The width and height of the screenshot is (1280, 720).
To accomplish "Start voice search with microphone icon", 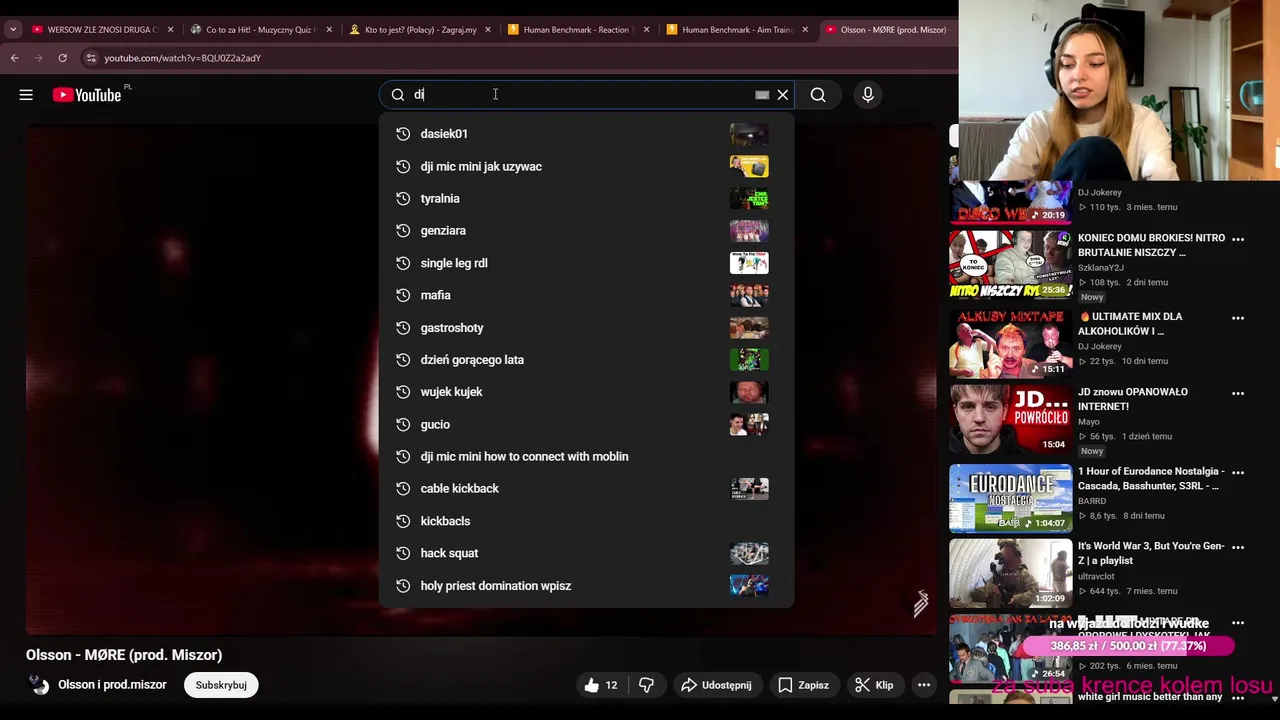I will pyautogui.click(x=868, y=95).
